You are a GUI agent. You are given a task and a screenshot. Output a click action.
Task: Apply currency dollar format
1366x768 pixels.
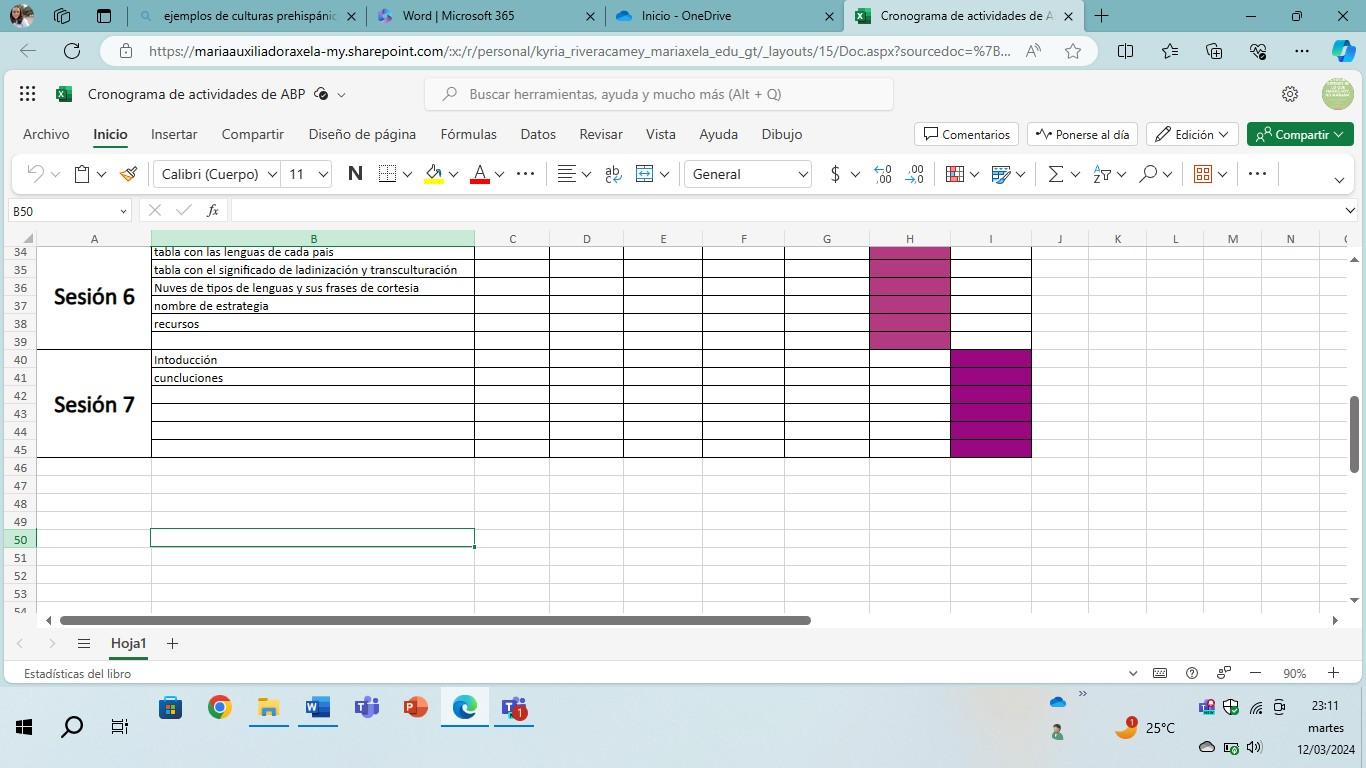(835, 174)
